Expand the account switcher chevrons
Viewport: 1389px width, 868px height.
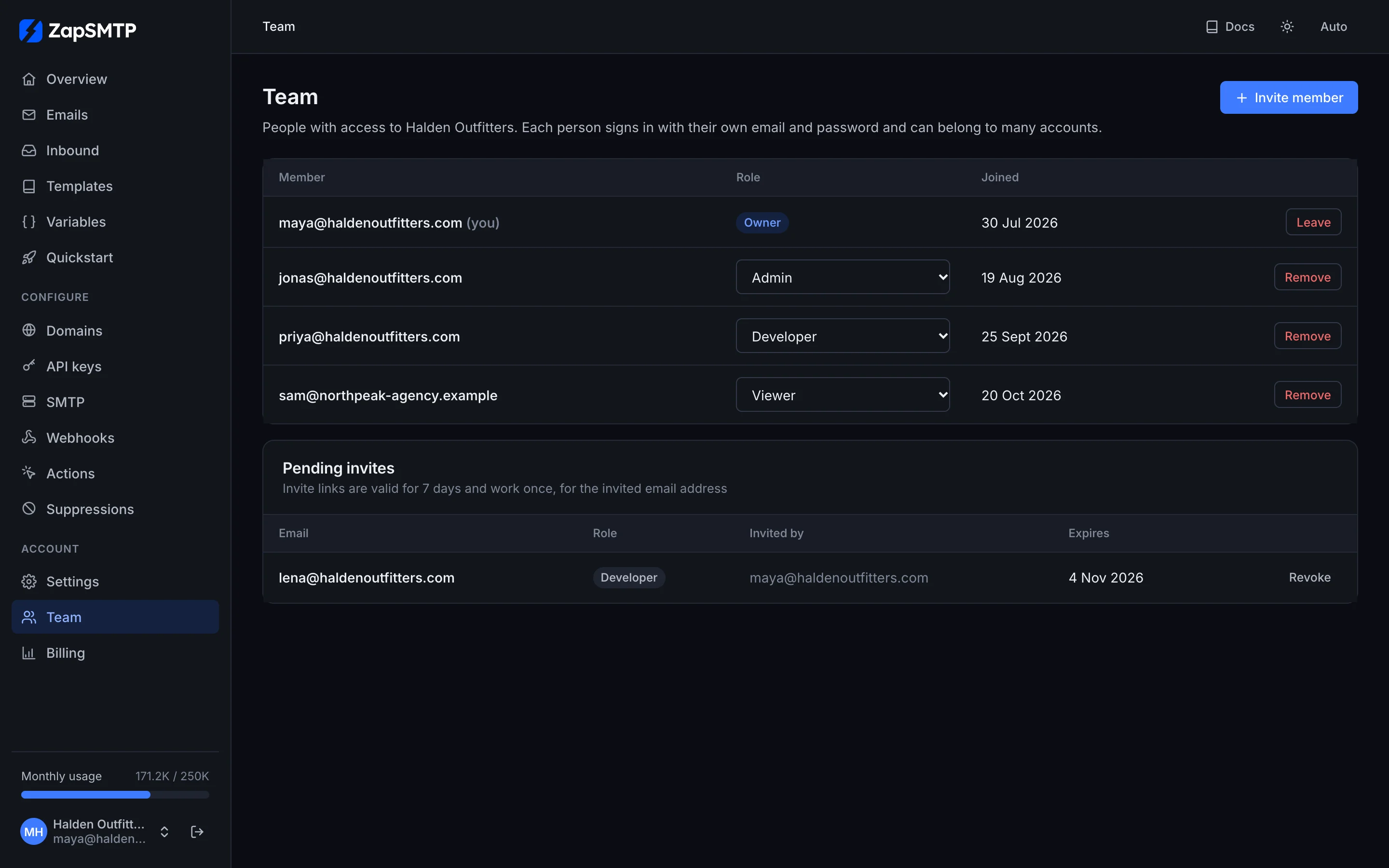[x=164, y=831]
